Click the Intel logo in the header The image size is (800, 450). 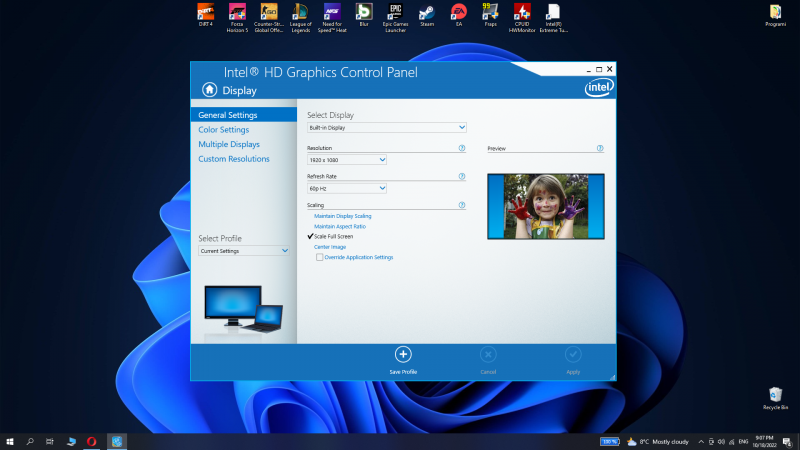click(x=598, y=87)
